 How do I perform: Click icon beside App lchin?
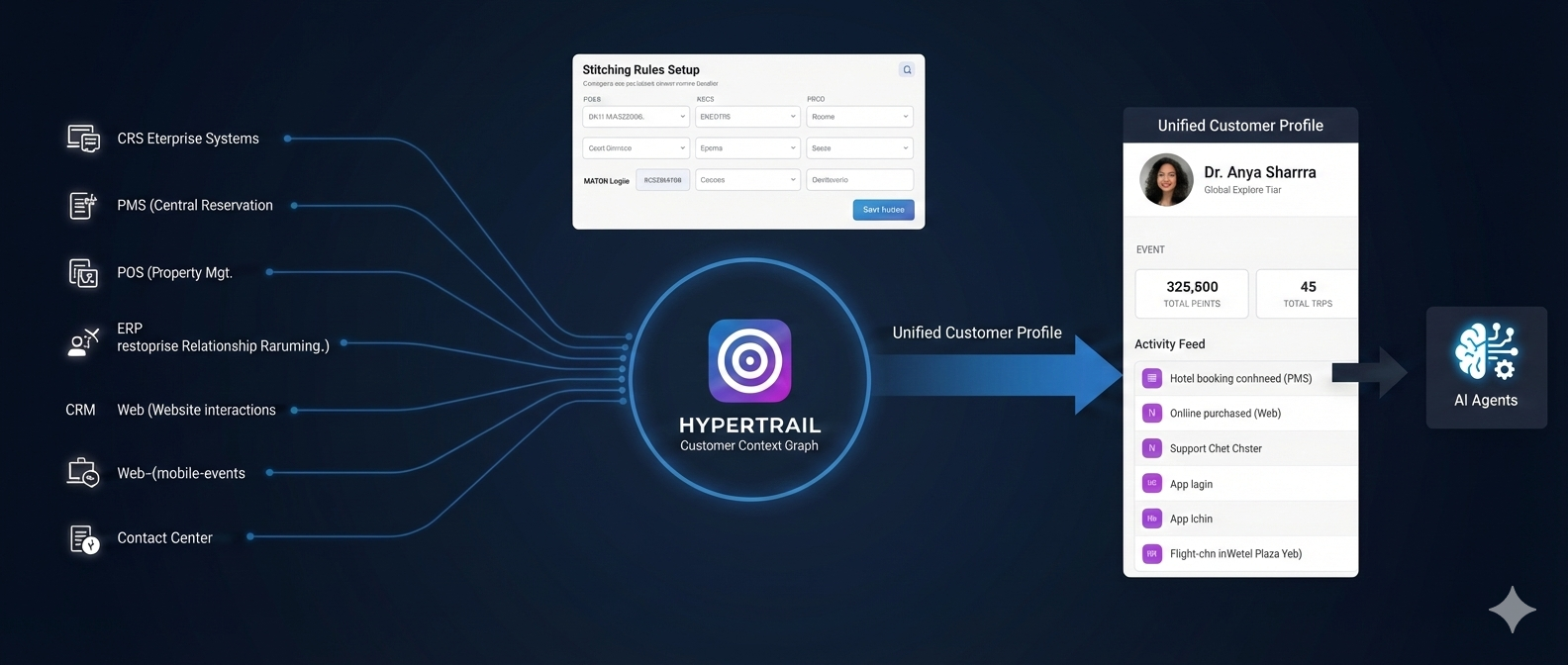tap(1151, 519)
